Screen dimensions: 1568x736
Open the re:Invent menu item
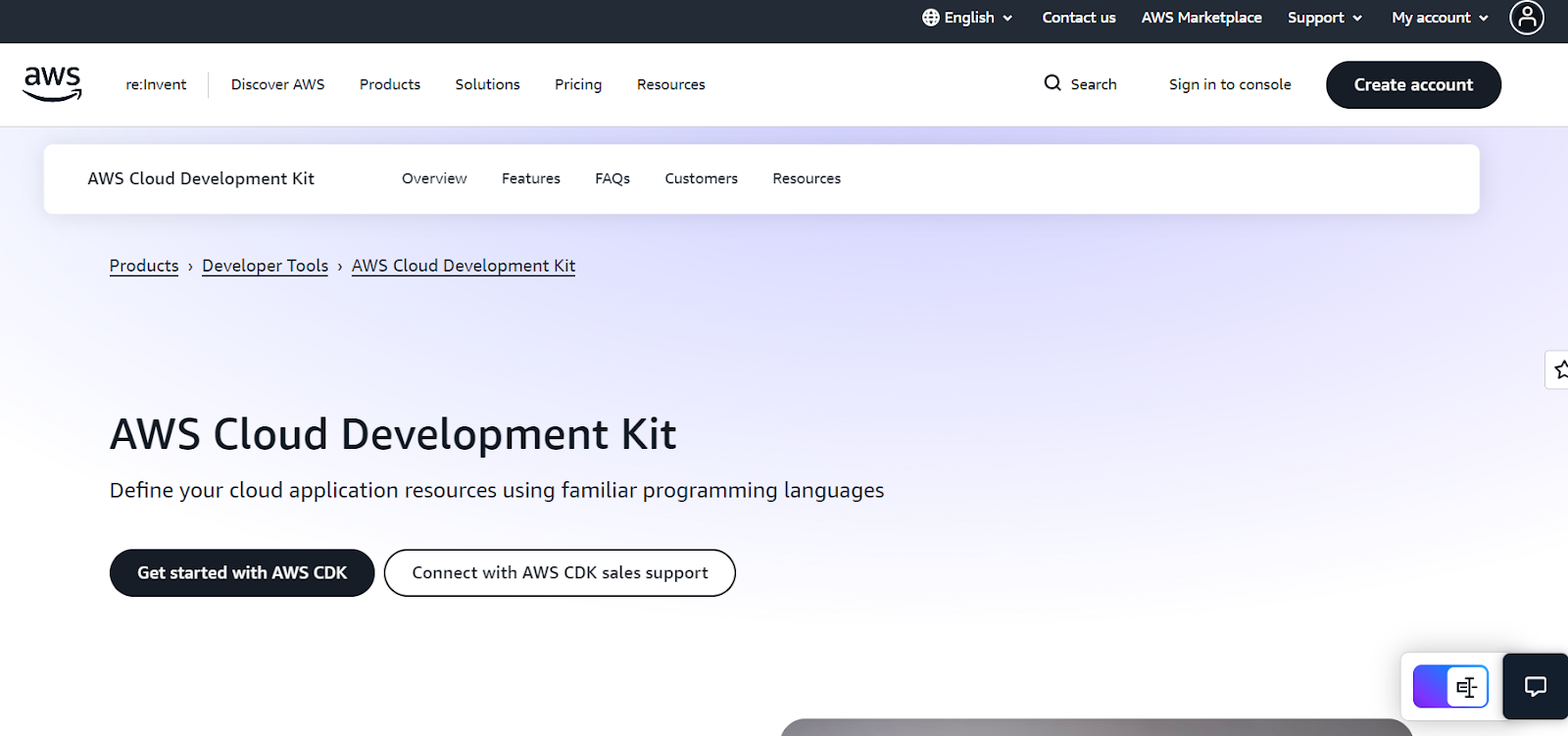(156, 84)
